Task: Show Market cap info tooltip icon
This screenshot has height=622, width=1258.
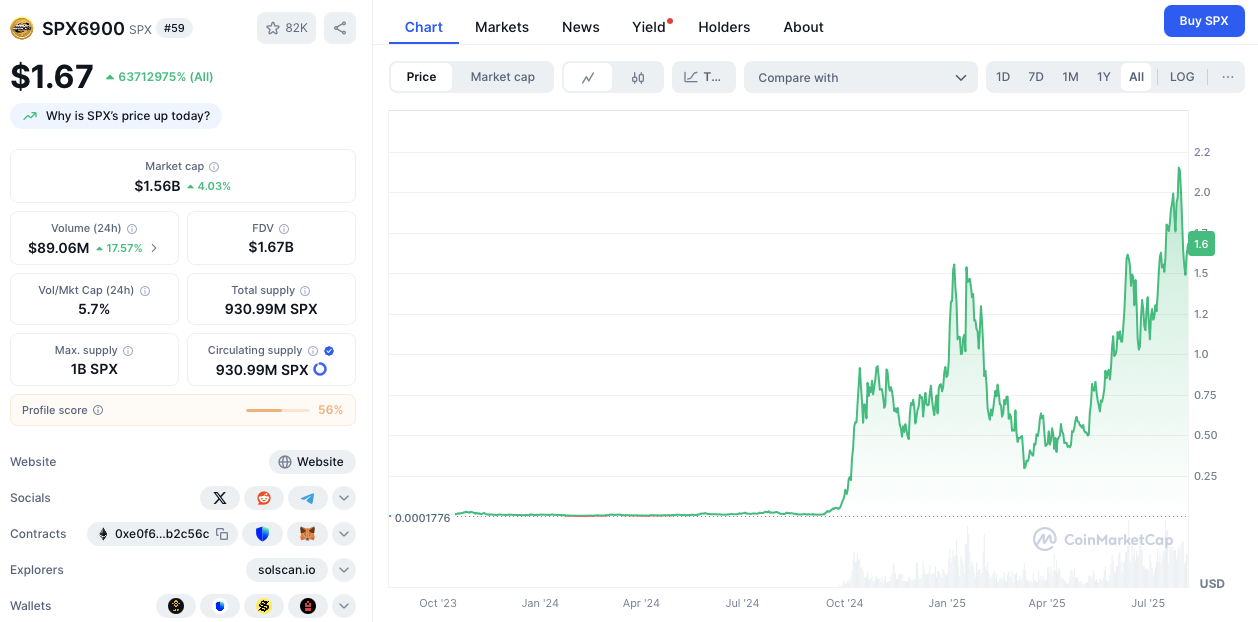Action: (214, 167)
